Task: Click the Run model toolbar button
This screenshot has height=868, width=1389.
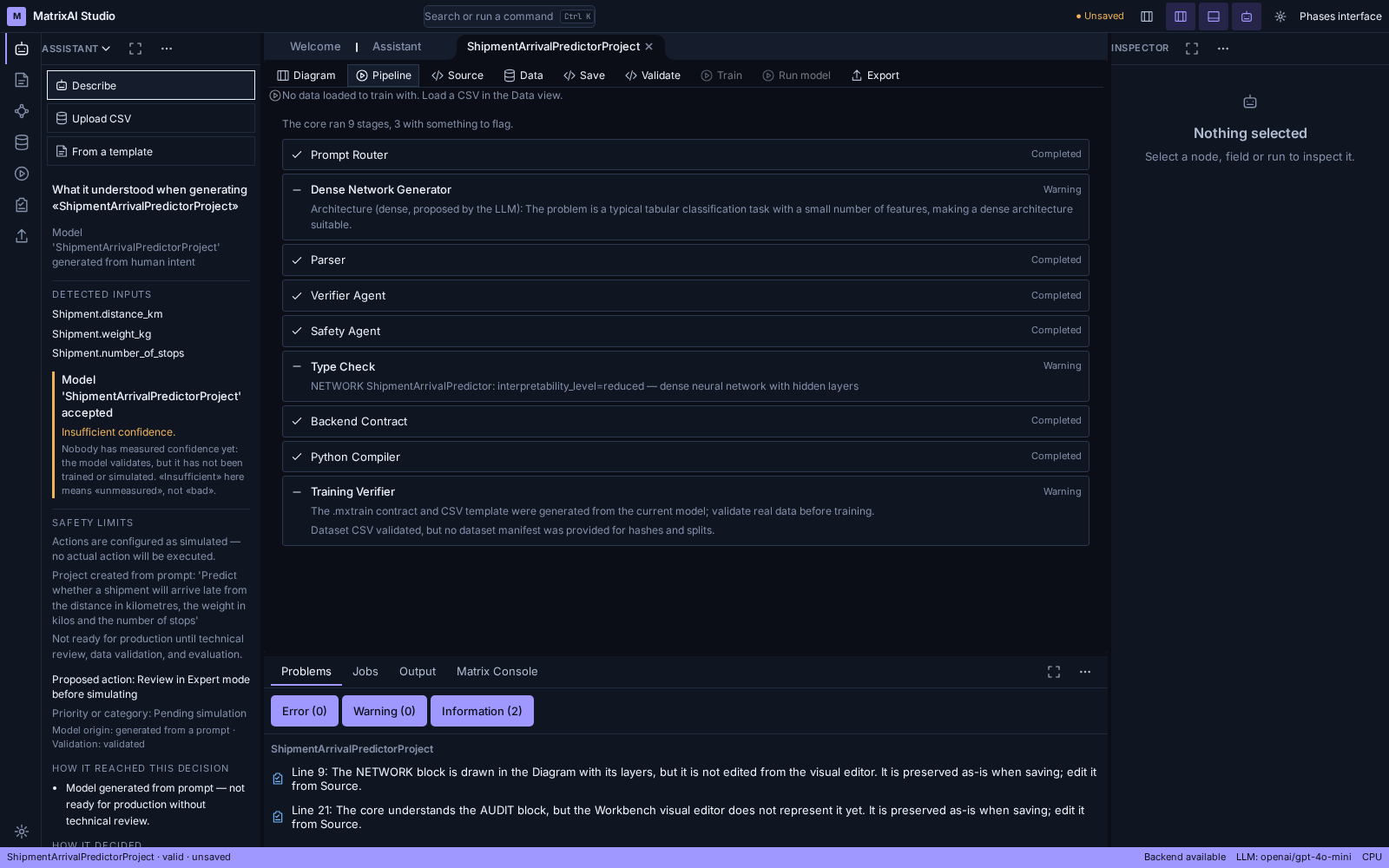Action: coord(797,76)
